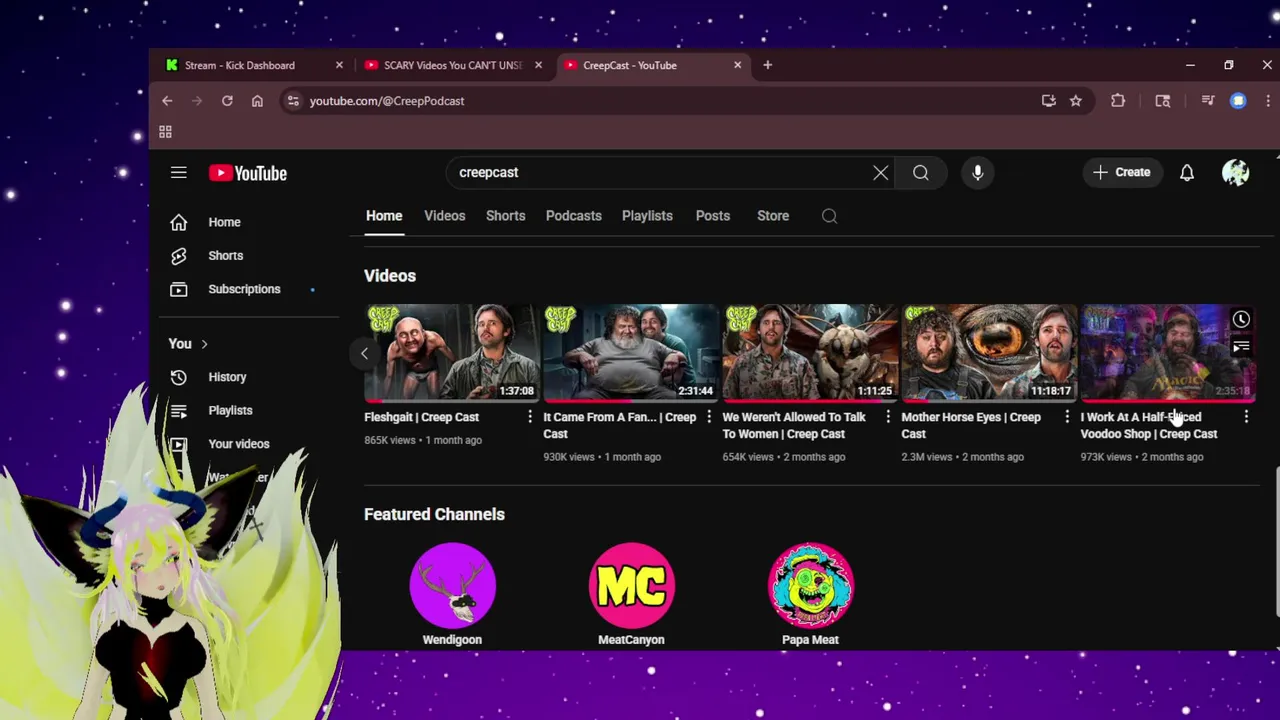Open the notifications bell
The height and width of the screenshot is (720, 1280).
pyautogui.click(x=1187, y=173)
